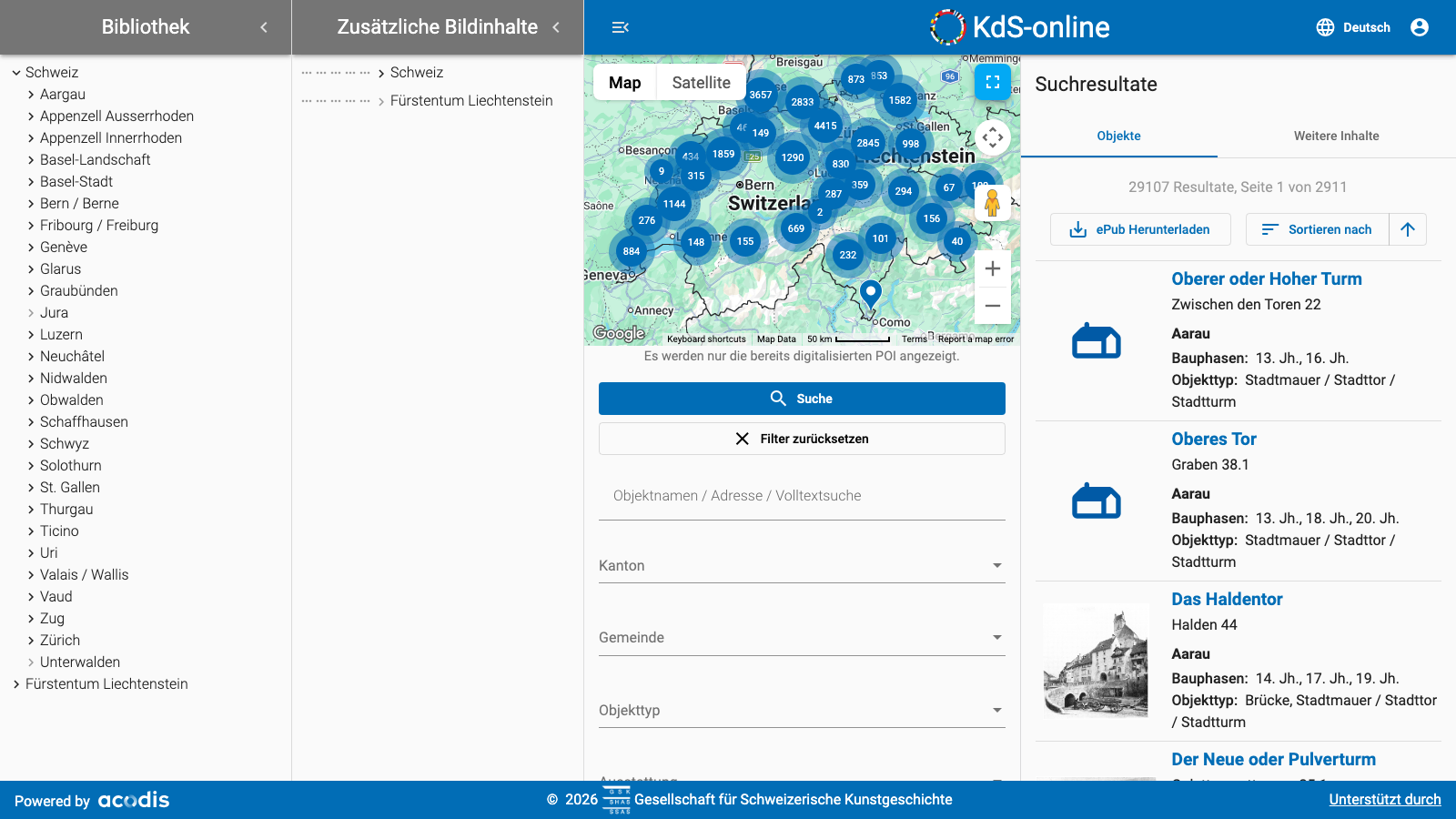Switch the map to Satellite view
The image size is (1456, 819).
(x=701, y=82)
